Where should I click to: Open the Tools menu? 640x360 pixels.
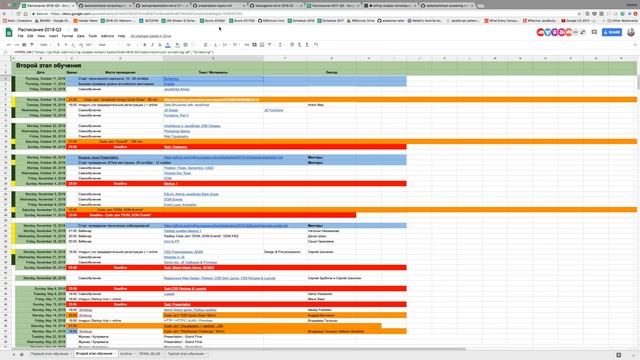93,36
